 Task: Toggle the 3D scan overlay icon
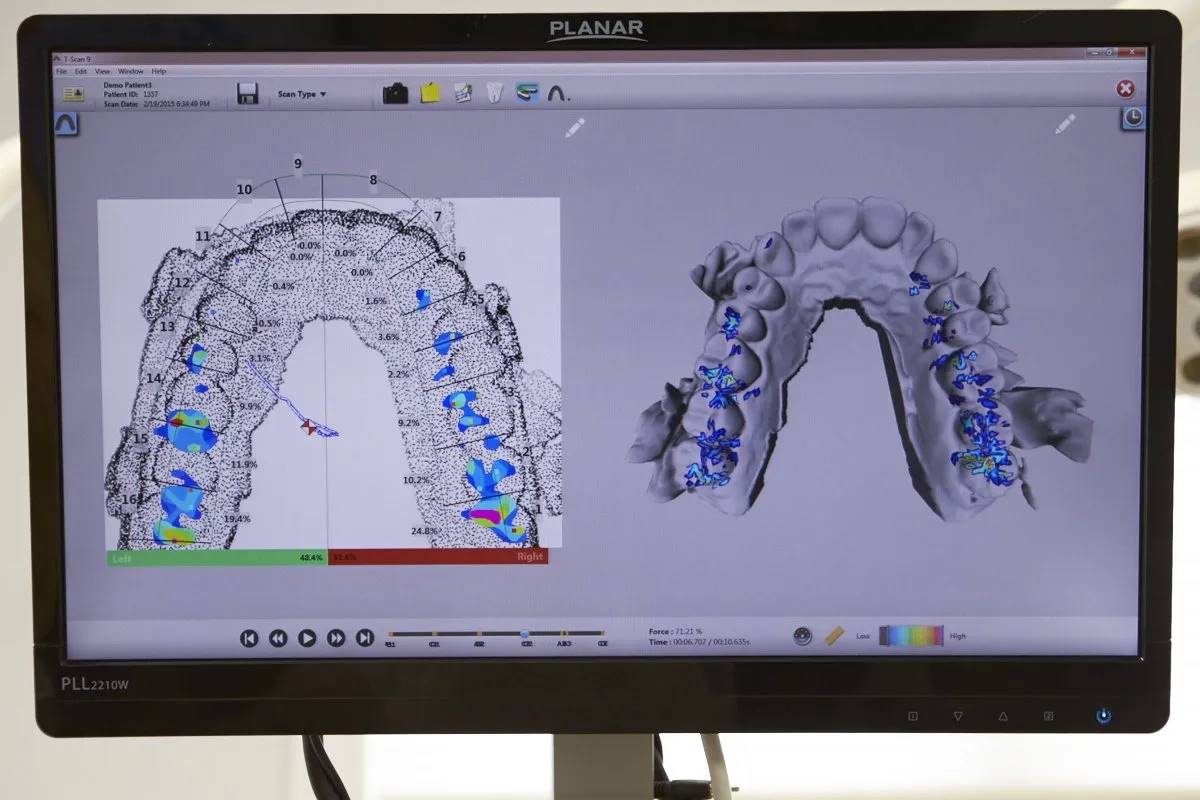click(x=527, y=93)
